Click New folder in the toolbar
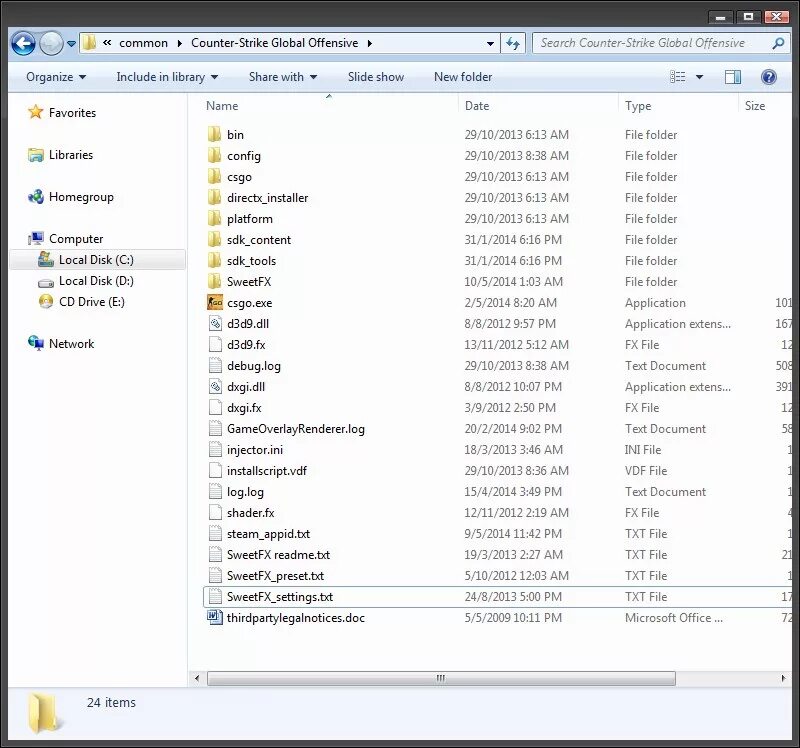Image resolution: width=800 pixels, height=748 pixels. pos(463,77)
